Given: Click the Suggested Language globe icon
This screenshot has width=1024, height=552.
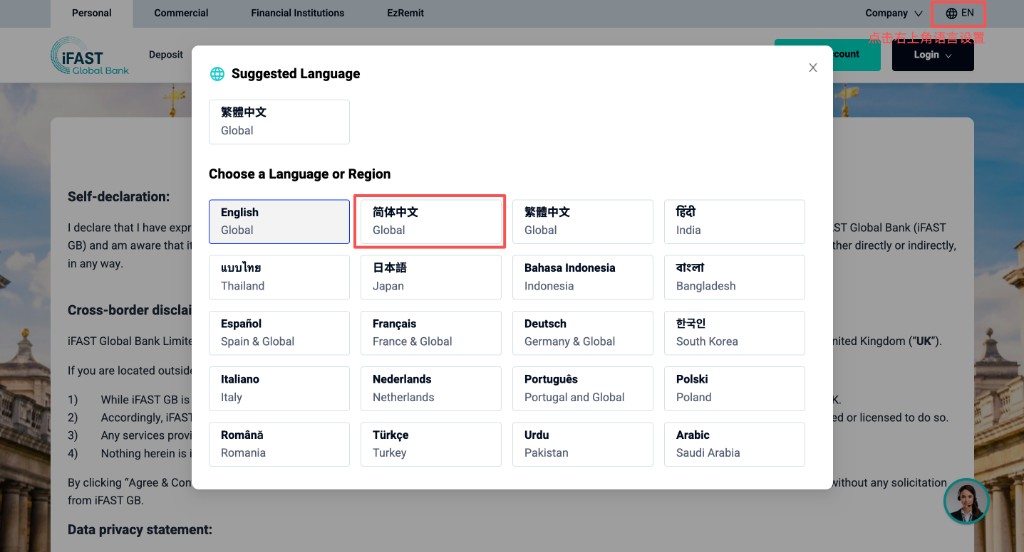Looking at the screenshot, I should point(217,74).
